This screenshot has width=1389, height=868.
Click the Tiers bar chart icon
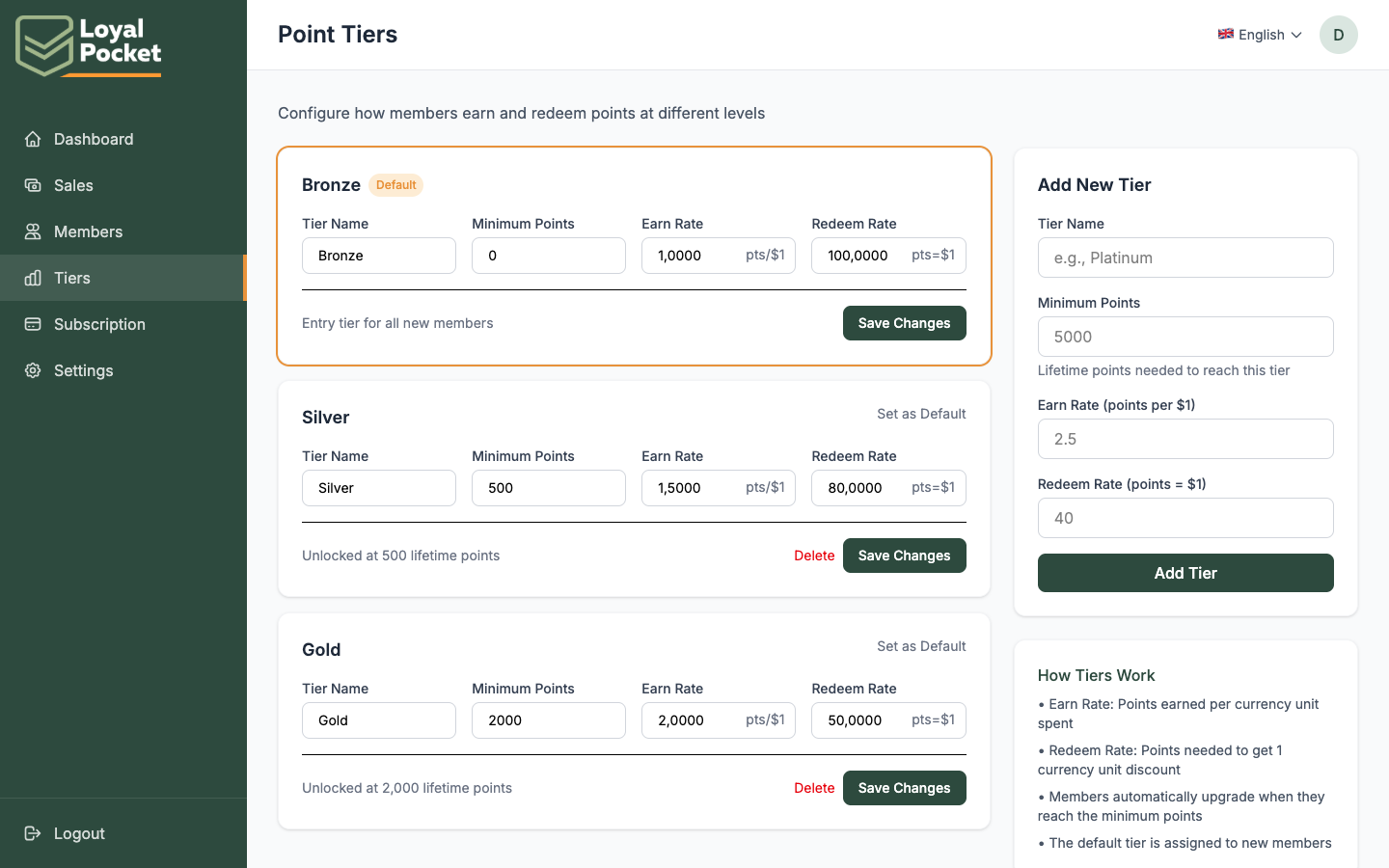[x=33, y=278]
